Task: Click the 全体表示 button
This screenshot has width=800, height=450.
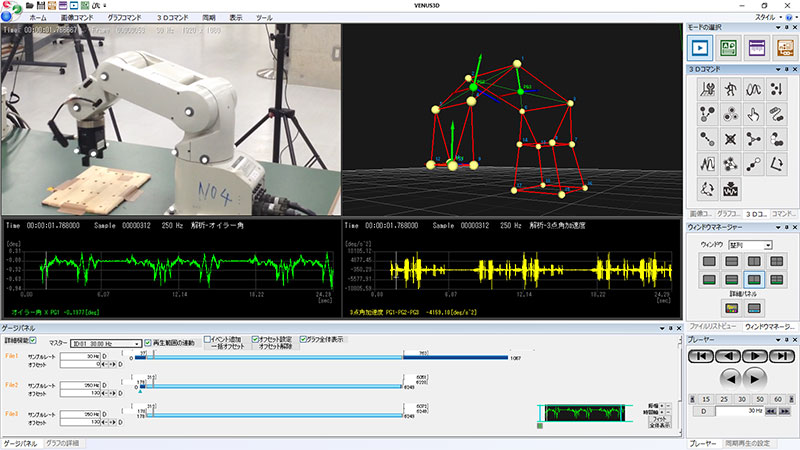Action: tap(659, 426)
